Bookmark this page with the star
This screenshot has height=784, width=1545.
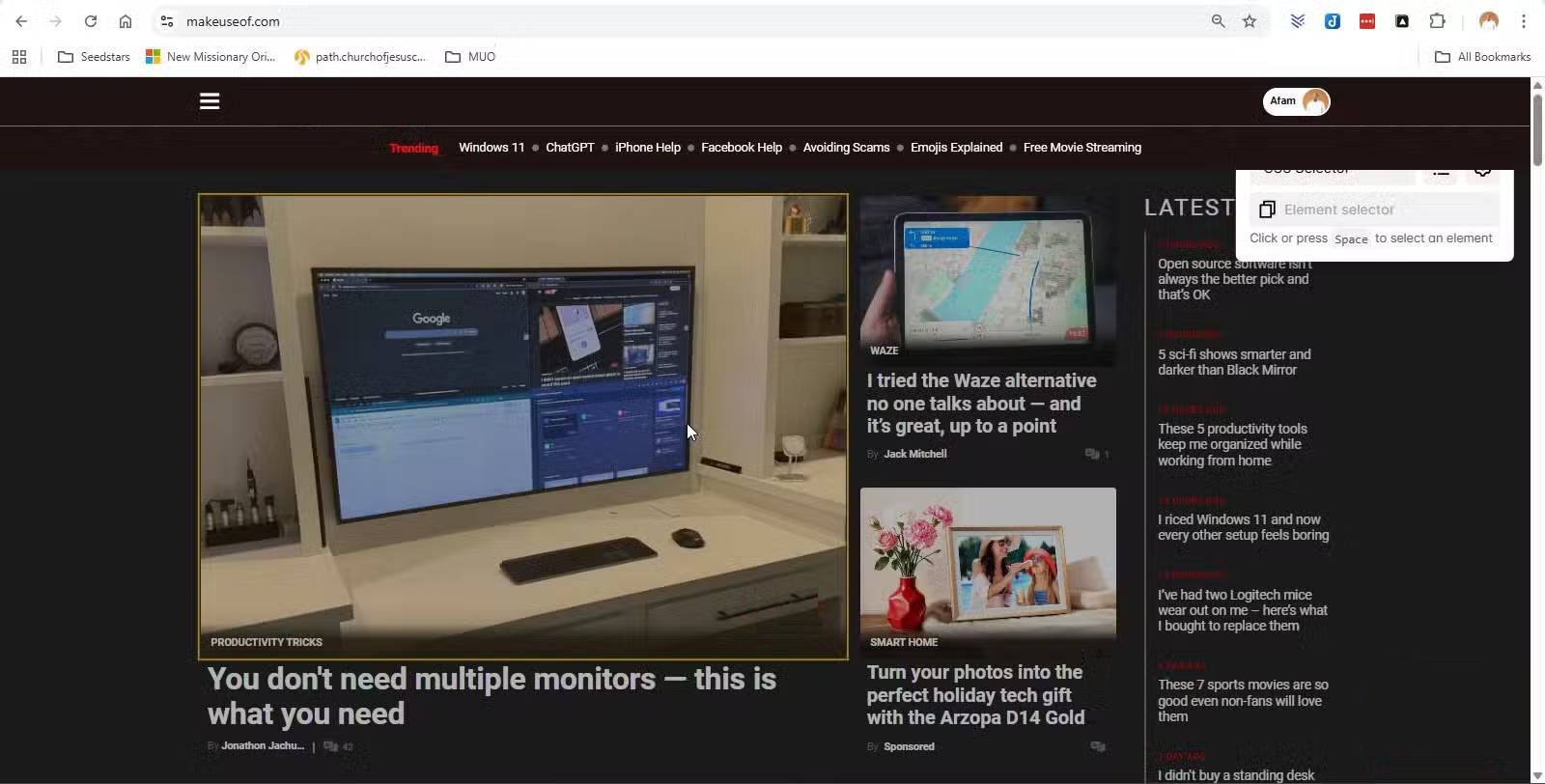pos(1250,21)
